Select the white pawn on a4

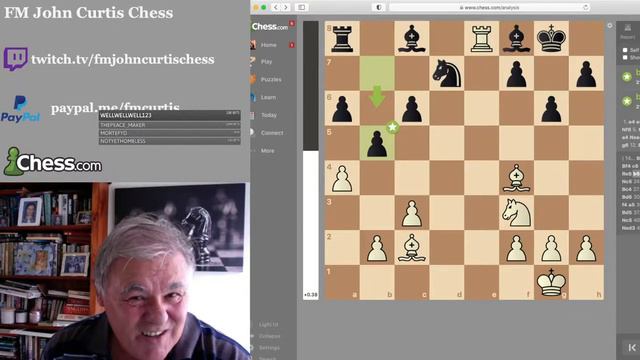coord(342,178)
